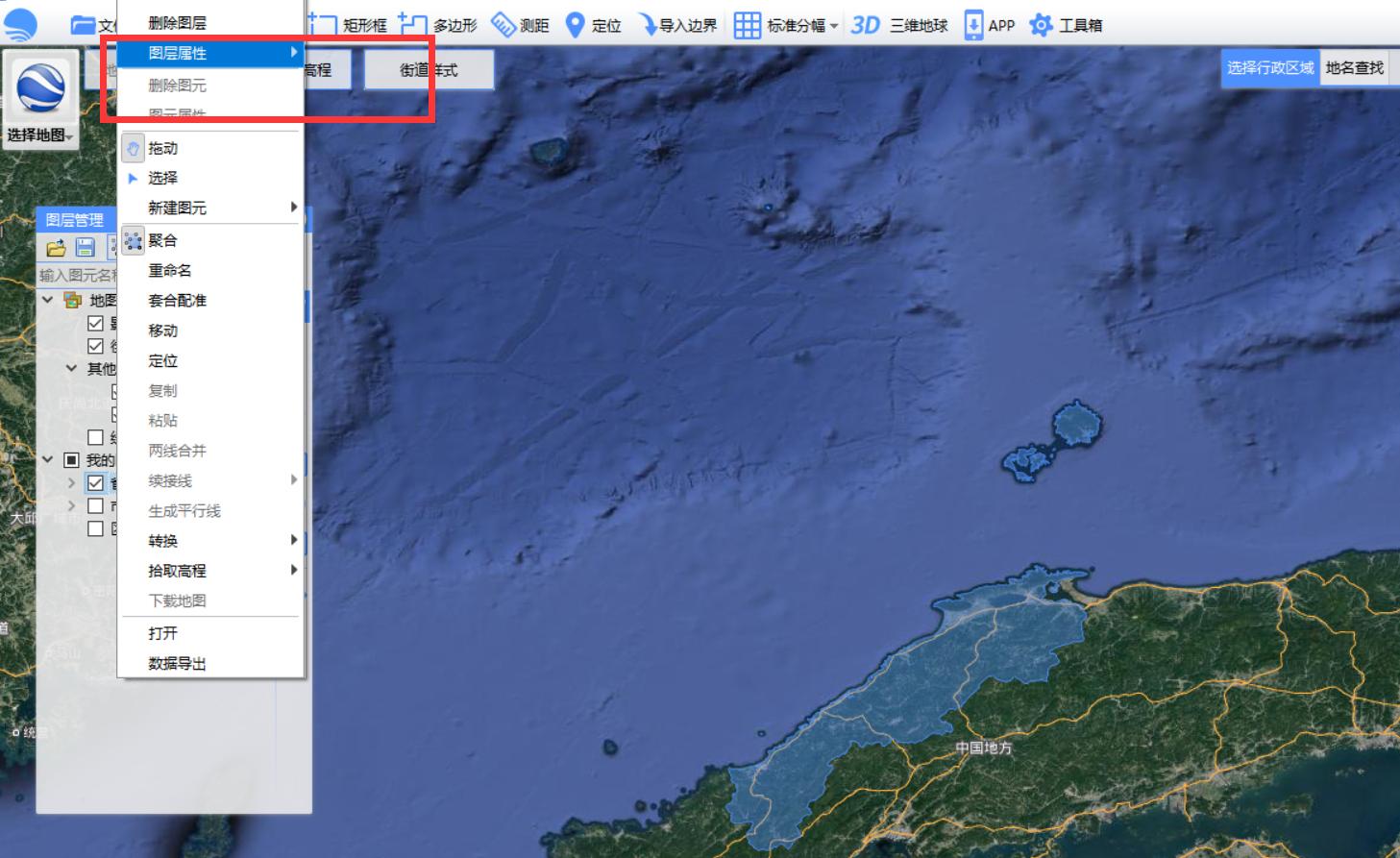Click the 地名查找 button
Image resolution: width=1400 pixels, height=858 pixels.
click(x=1354, y=67)
